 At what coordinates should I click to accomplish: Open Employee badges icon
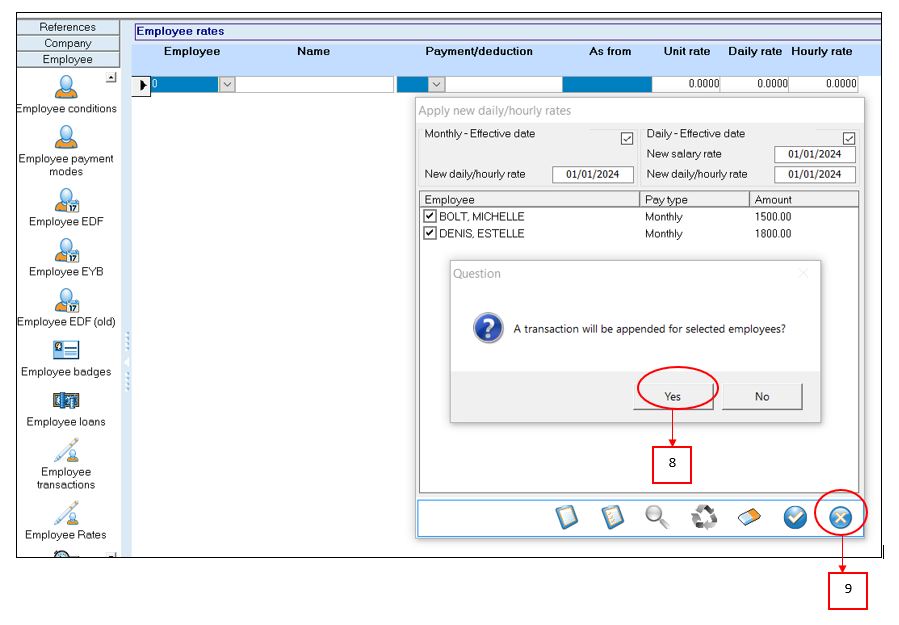tap(66, 350)
